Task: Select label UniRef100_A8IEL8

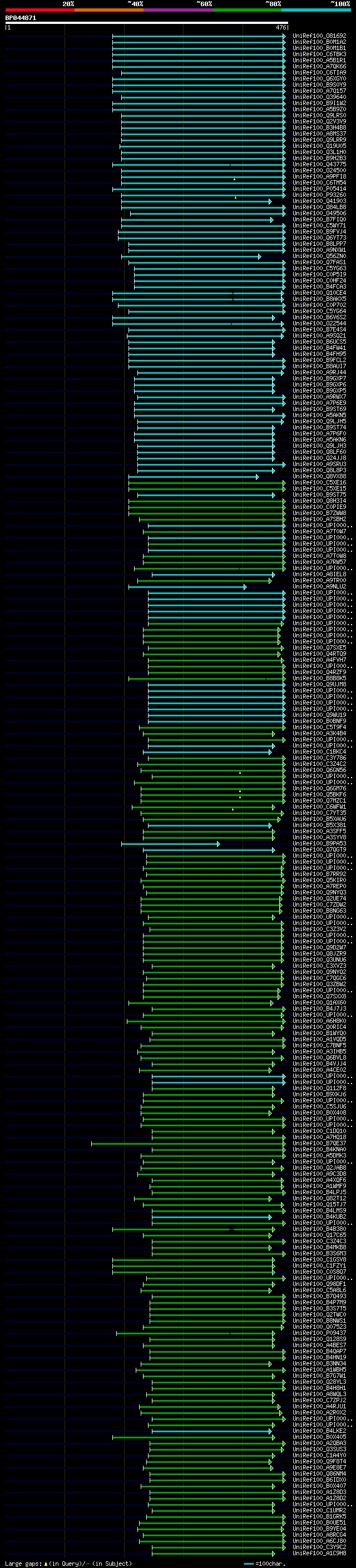Action: (319, 574)
